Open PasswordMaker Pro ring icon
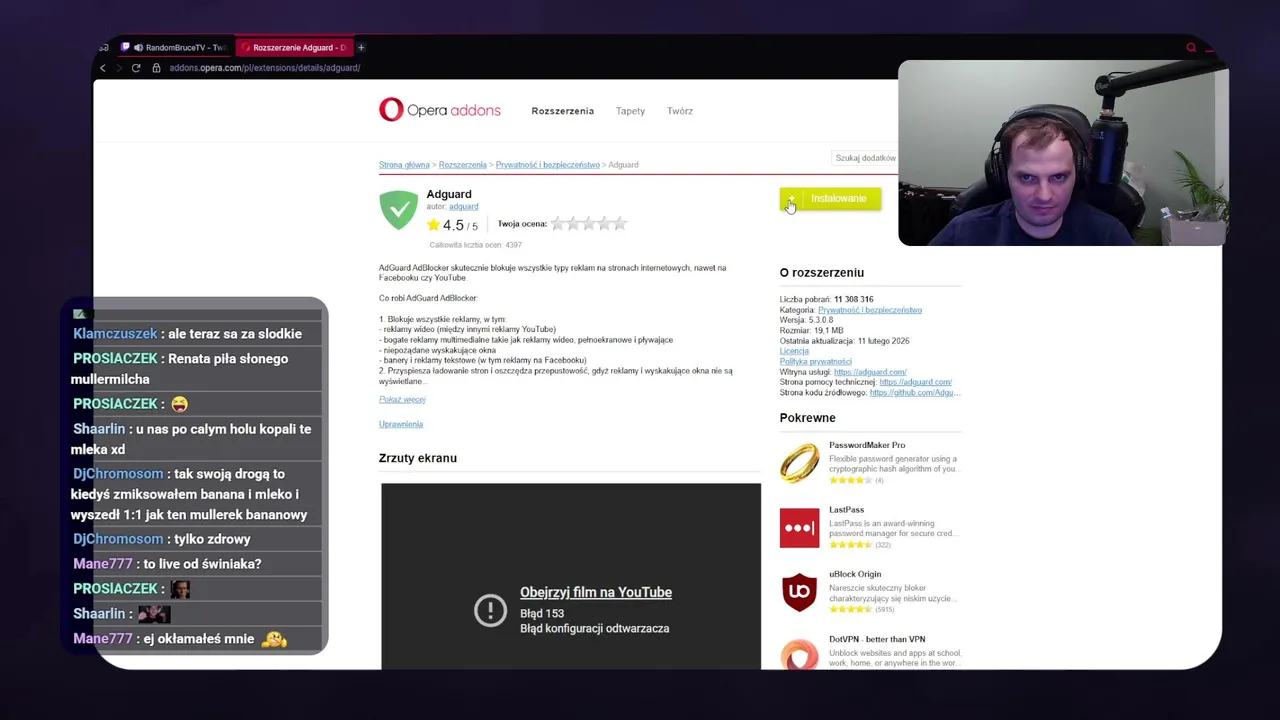 [x=799, y=463]
